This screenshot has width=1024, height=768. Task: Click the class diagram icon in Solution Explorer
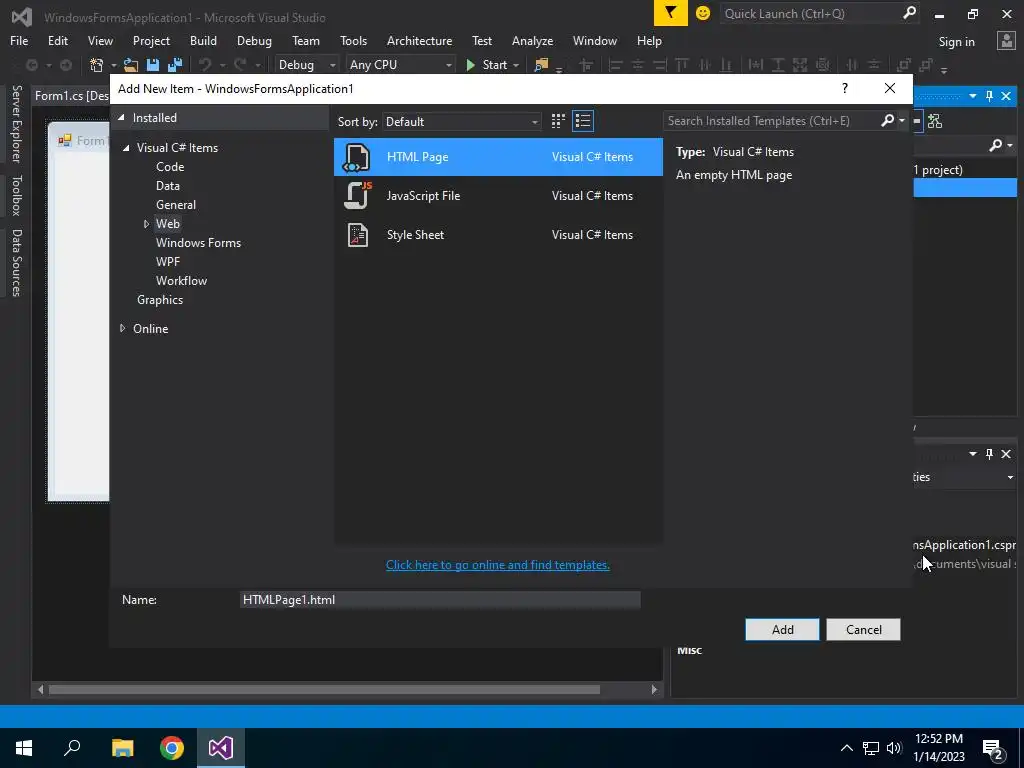coord(935,121)
